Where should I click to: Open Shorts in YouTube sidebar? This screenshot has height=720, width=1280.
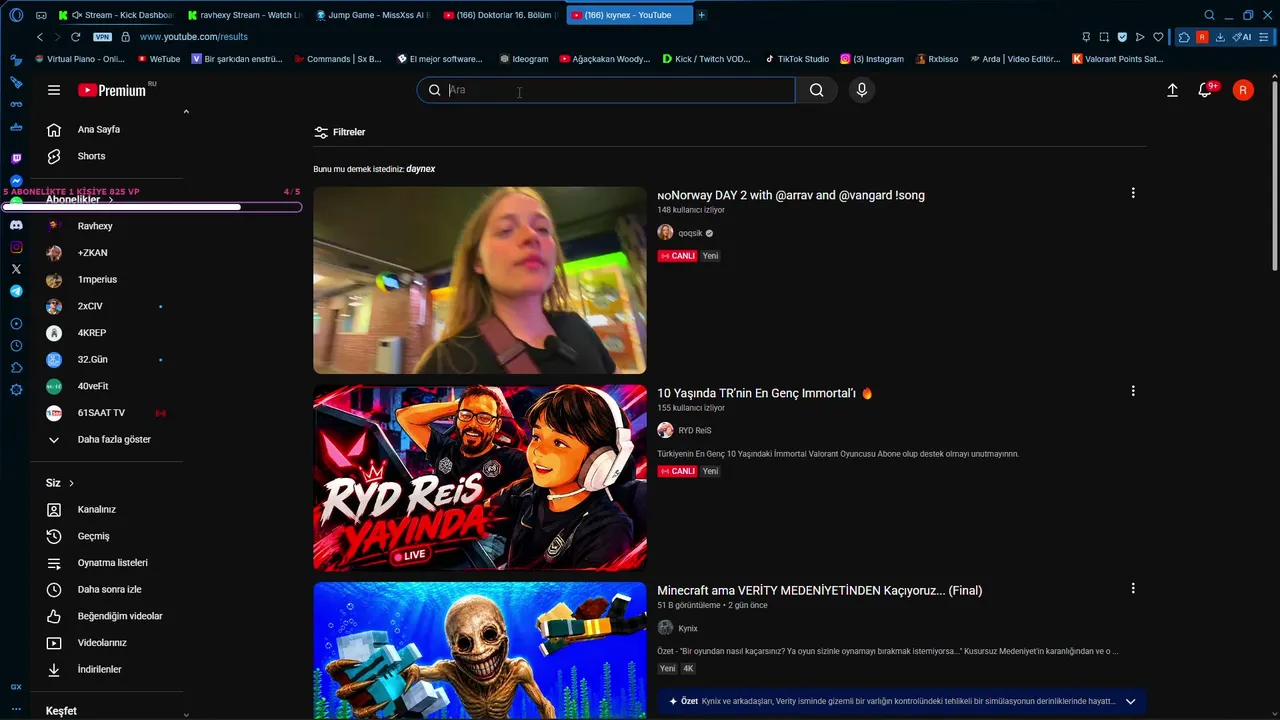(91, 156)
